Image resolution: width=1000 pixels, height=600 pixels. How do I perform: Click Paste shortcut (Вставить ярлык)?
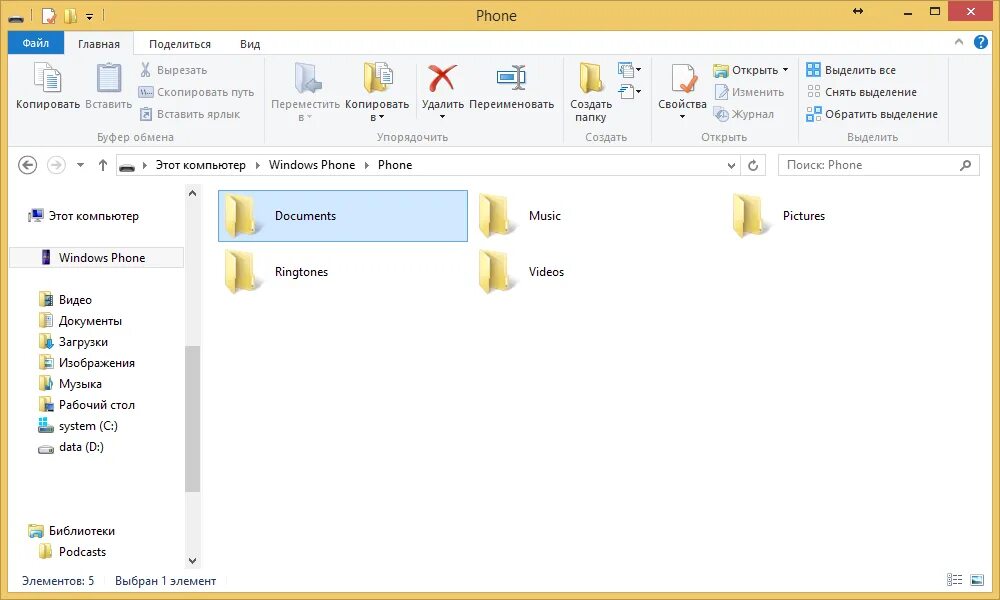(190, 114)
